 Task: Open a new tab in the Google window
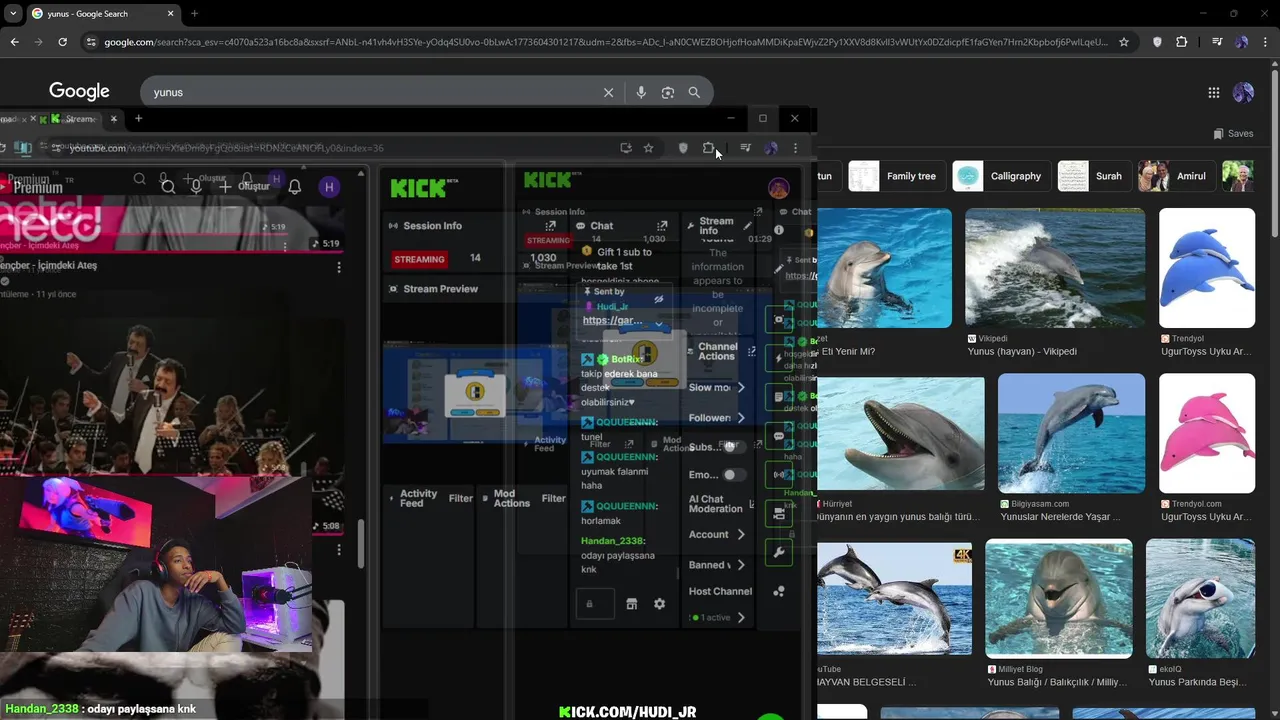coord(194,14)
